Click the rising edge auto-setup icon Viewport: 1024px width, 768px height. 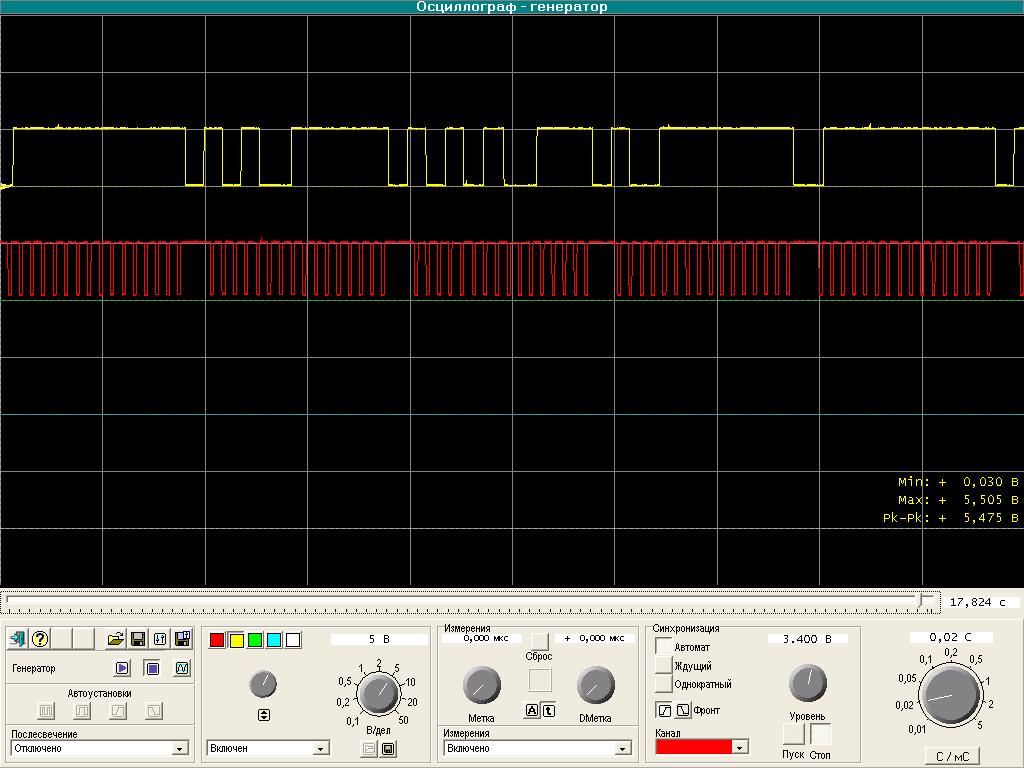coord(118,710)
